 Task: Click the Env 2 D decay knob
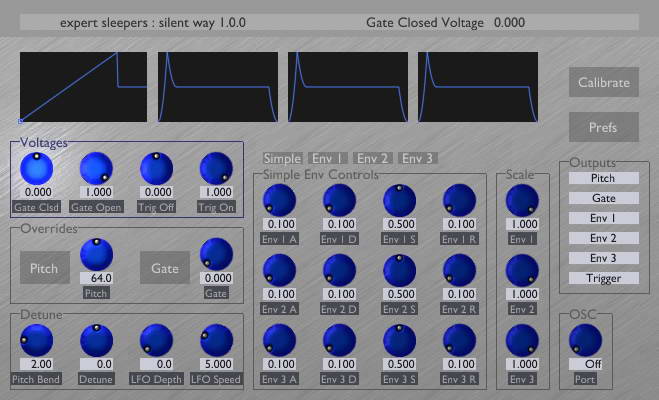pos(340,270)
